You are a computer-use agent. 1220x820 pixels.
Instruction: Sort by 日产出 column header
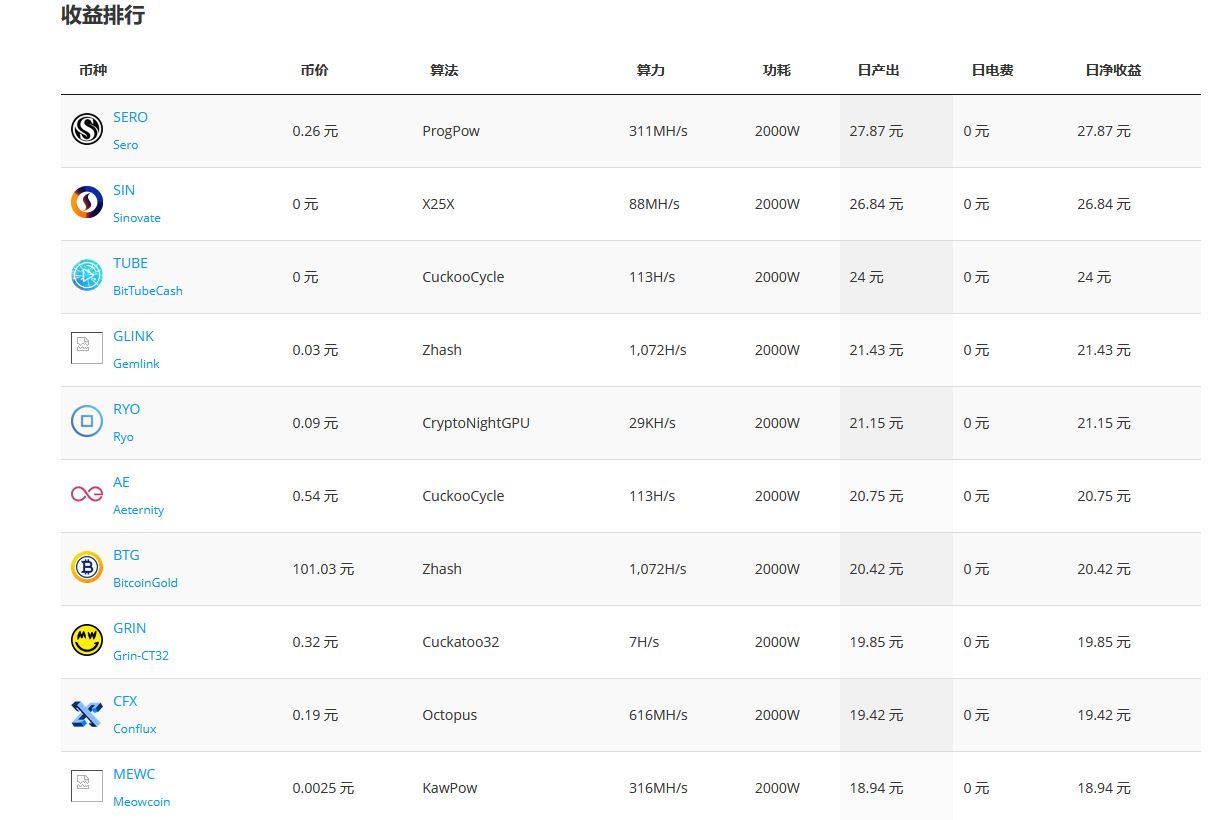tap(878, 70)
